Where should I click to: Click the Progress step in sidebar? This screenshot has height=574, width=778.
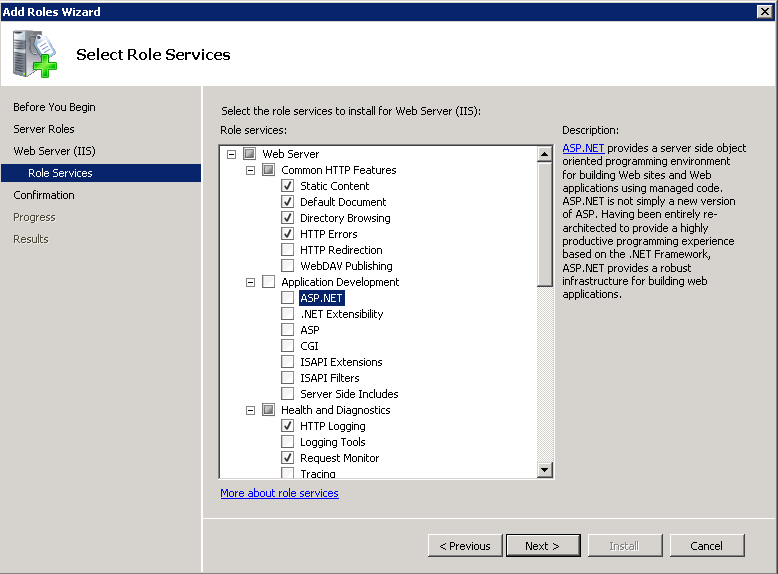pyautogui.click(x=34, y=217)
